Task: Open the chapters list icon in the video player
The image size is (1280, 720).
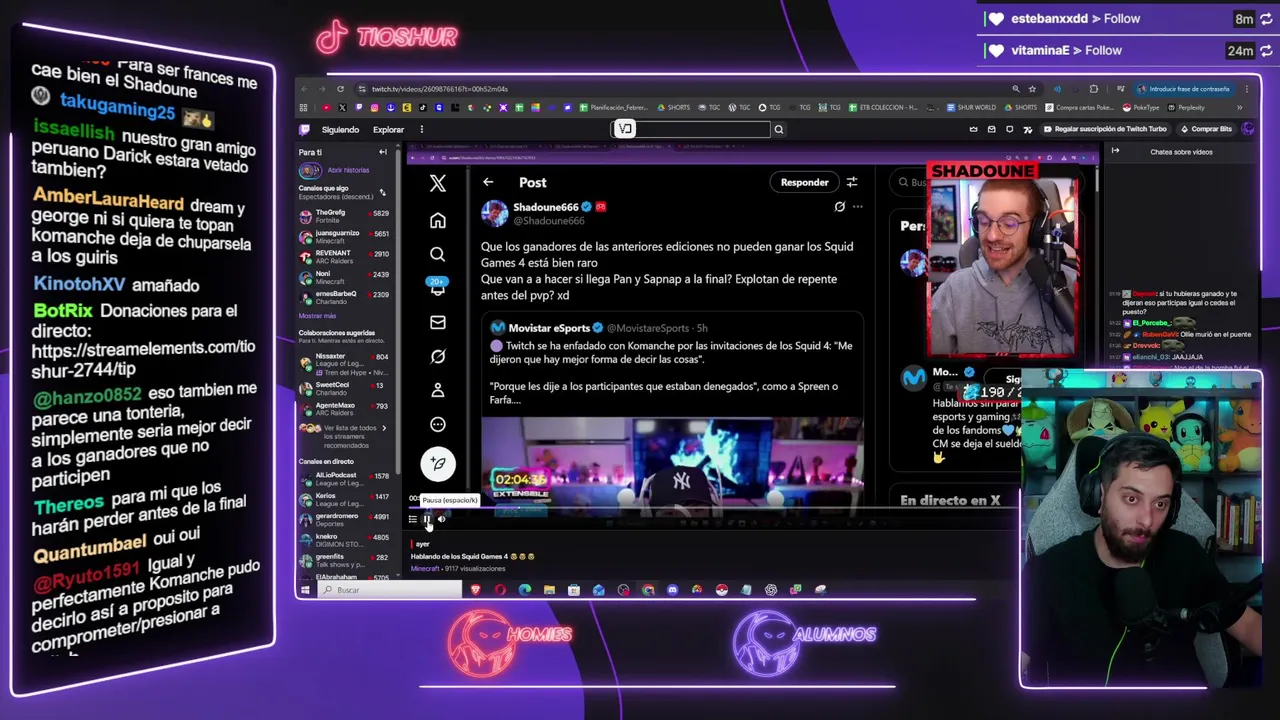Action: click(412, 519)
